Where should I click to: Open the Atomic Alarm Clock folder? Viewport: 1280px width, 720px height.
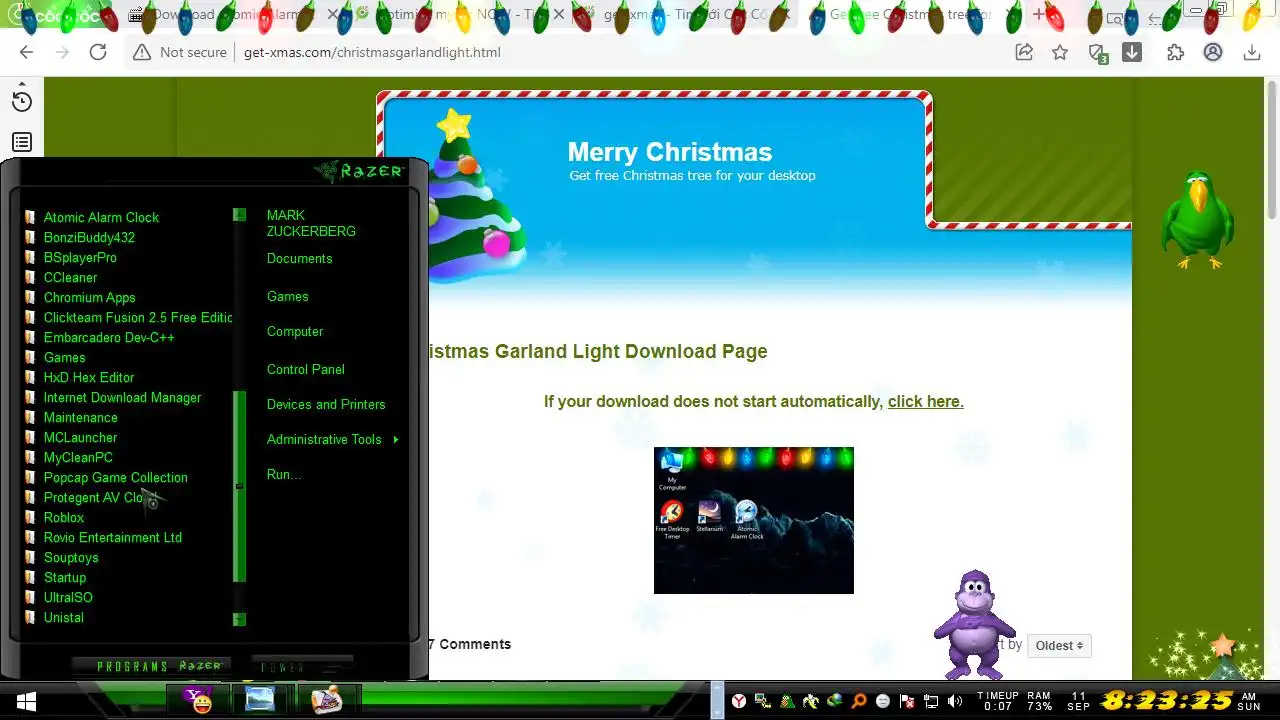(101, 217)
